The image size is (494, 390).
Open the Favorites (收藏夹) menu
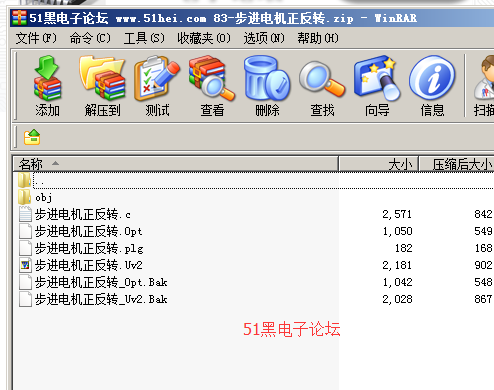(x=204, y=38)
